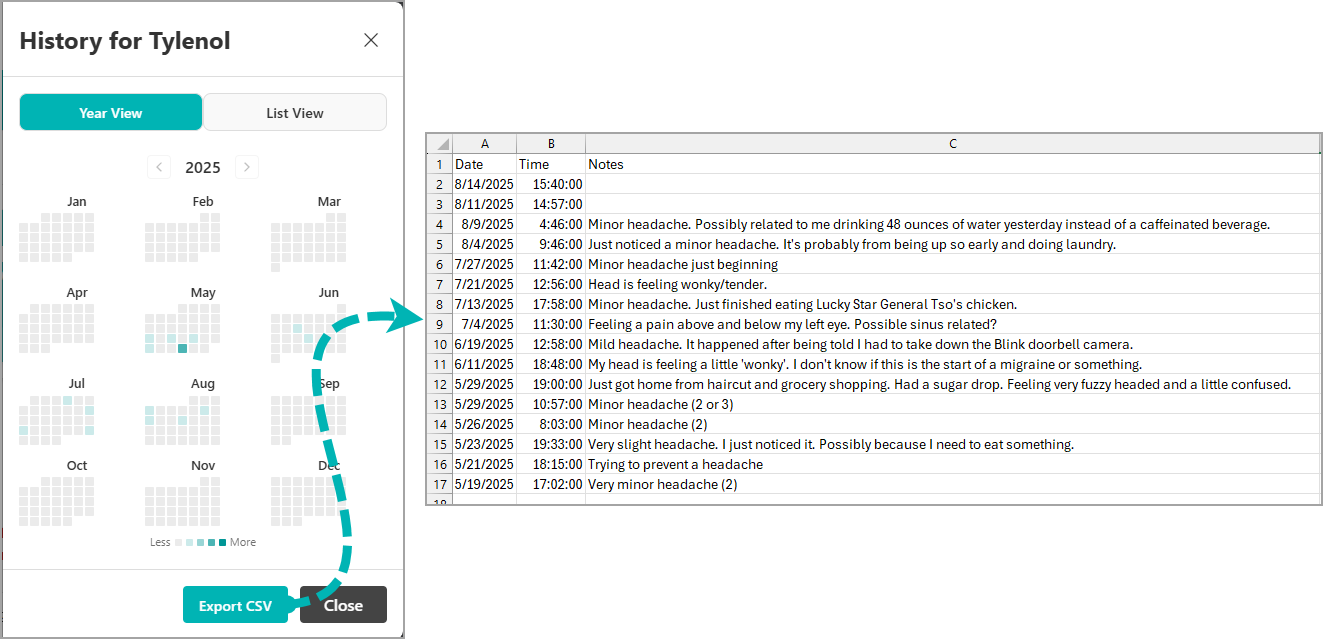Go to previous year using left chevron
Screen dimensions: 1323x639
click(x=159, y=167)
